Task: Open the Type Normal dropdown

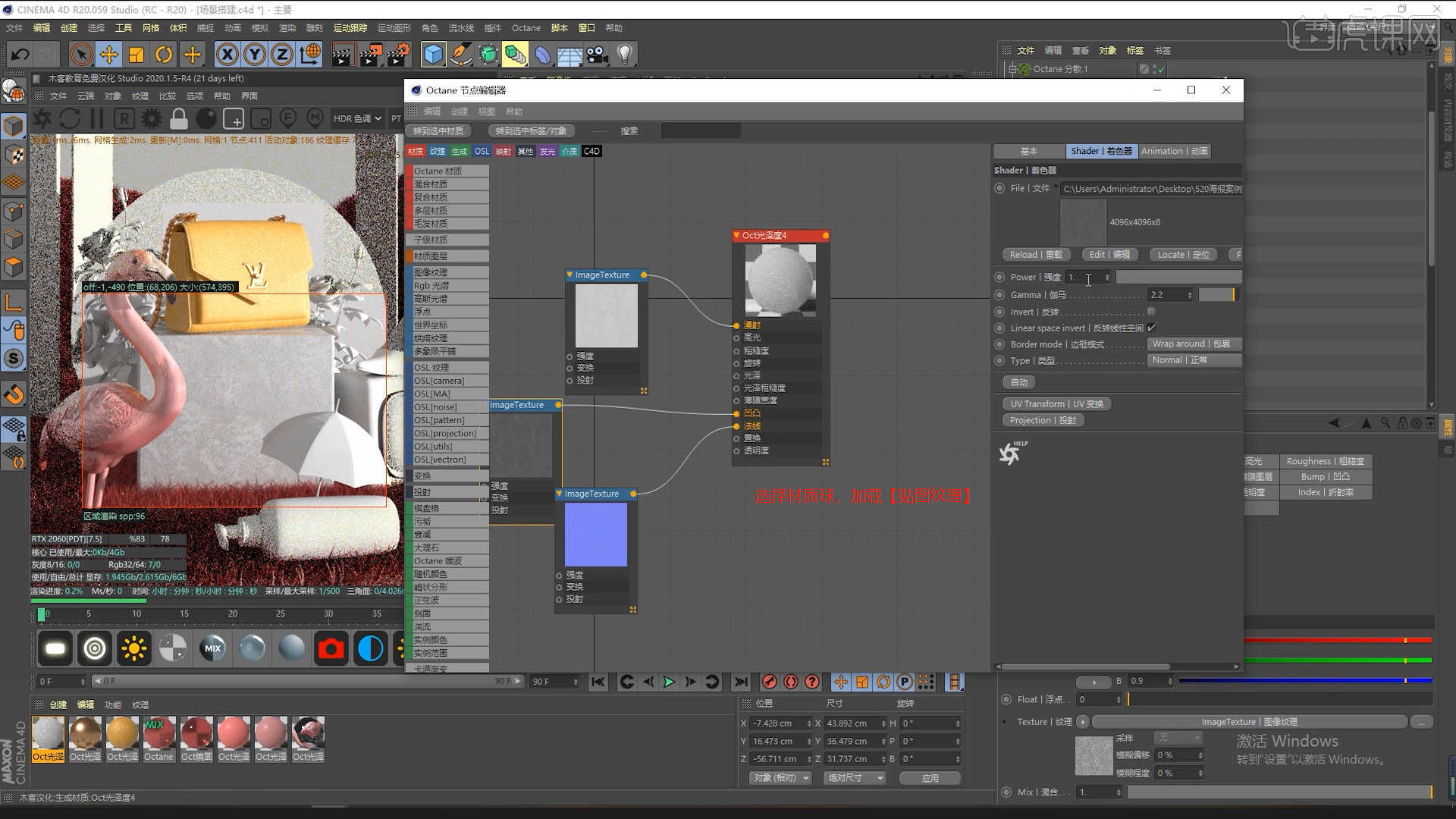Action: coord(1194,360)
